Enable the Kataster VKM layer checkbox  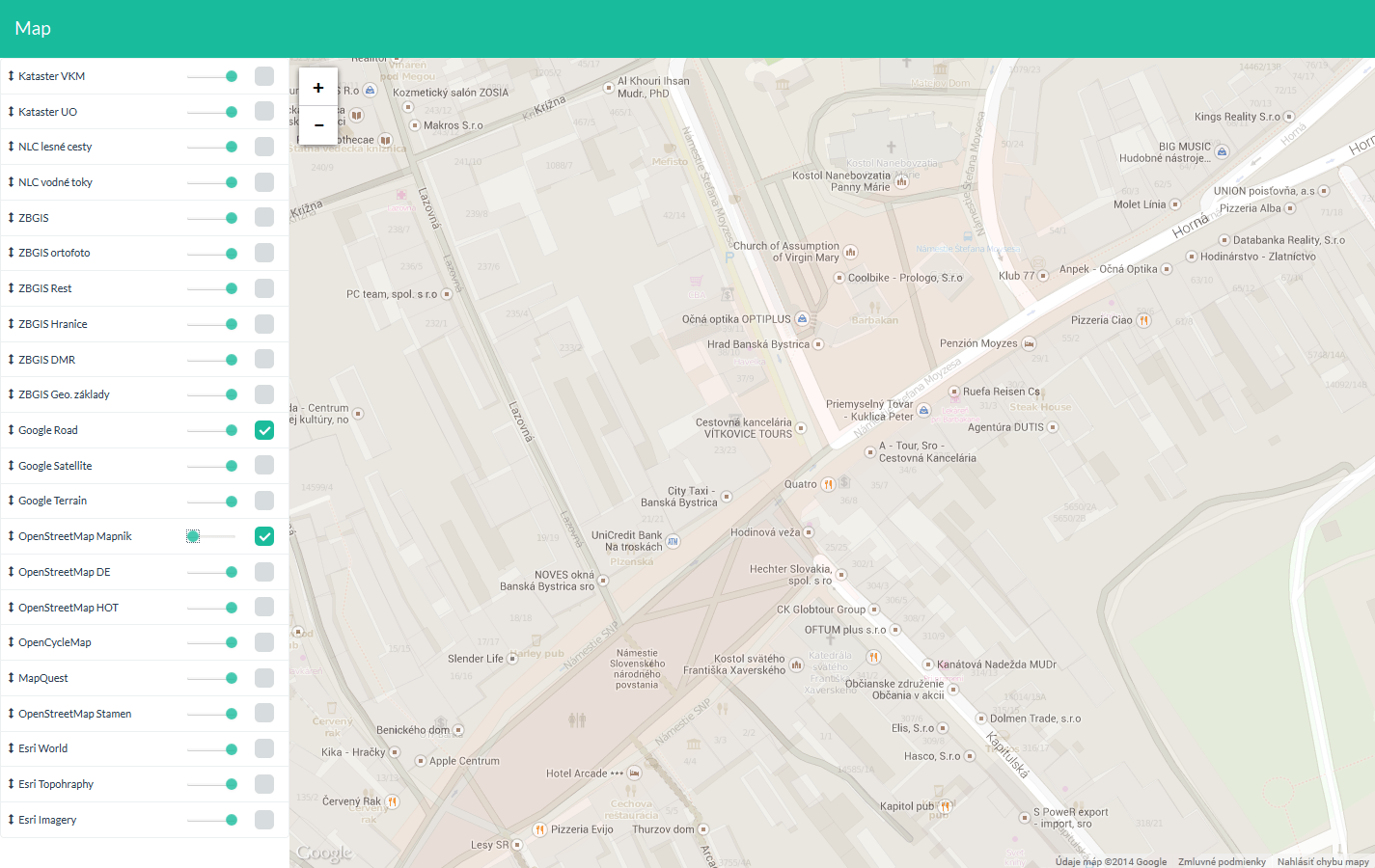point(264,76)
